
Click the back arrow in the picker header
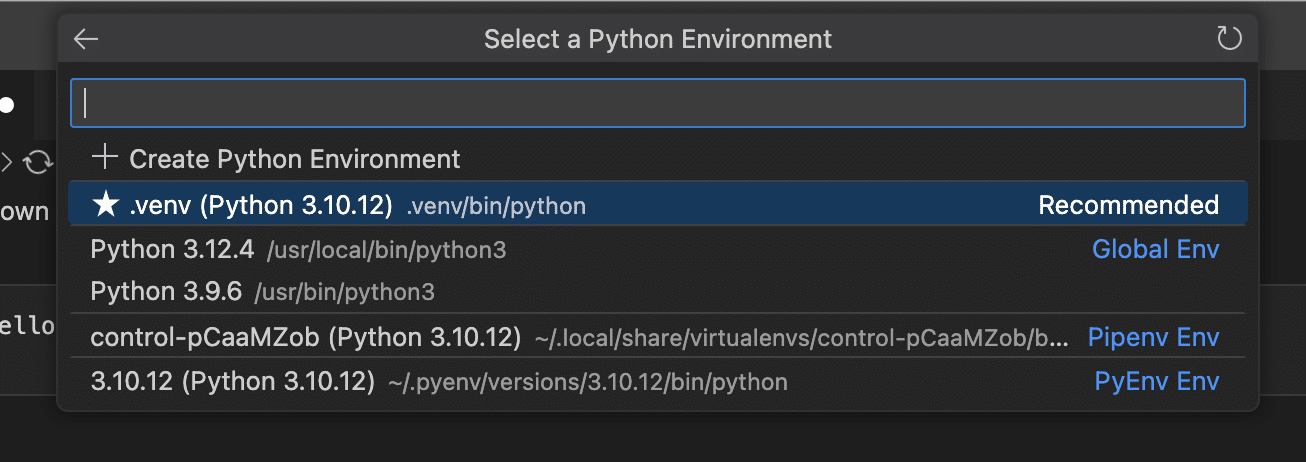[87, 39]
